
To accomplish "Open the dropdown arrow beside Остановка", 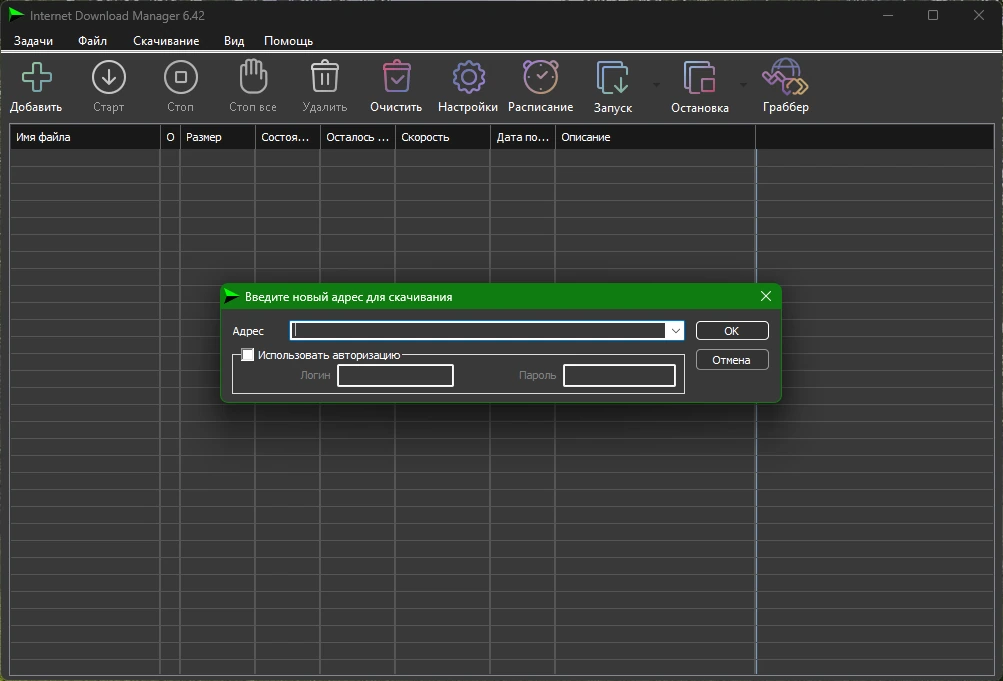I will point(743,84).
